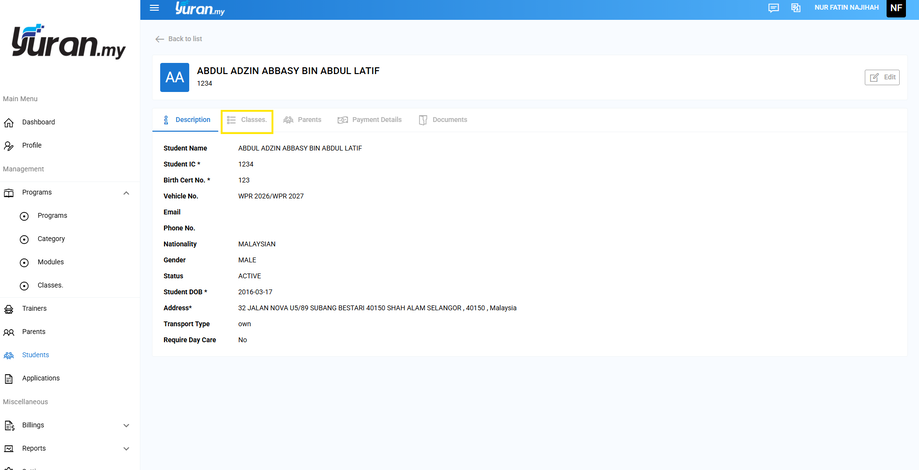Click the address value text
Screen dimensions: 919x470
point(377,308)
